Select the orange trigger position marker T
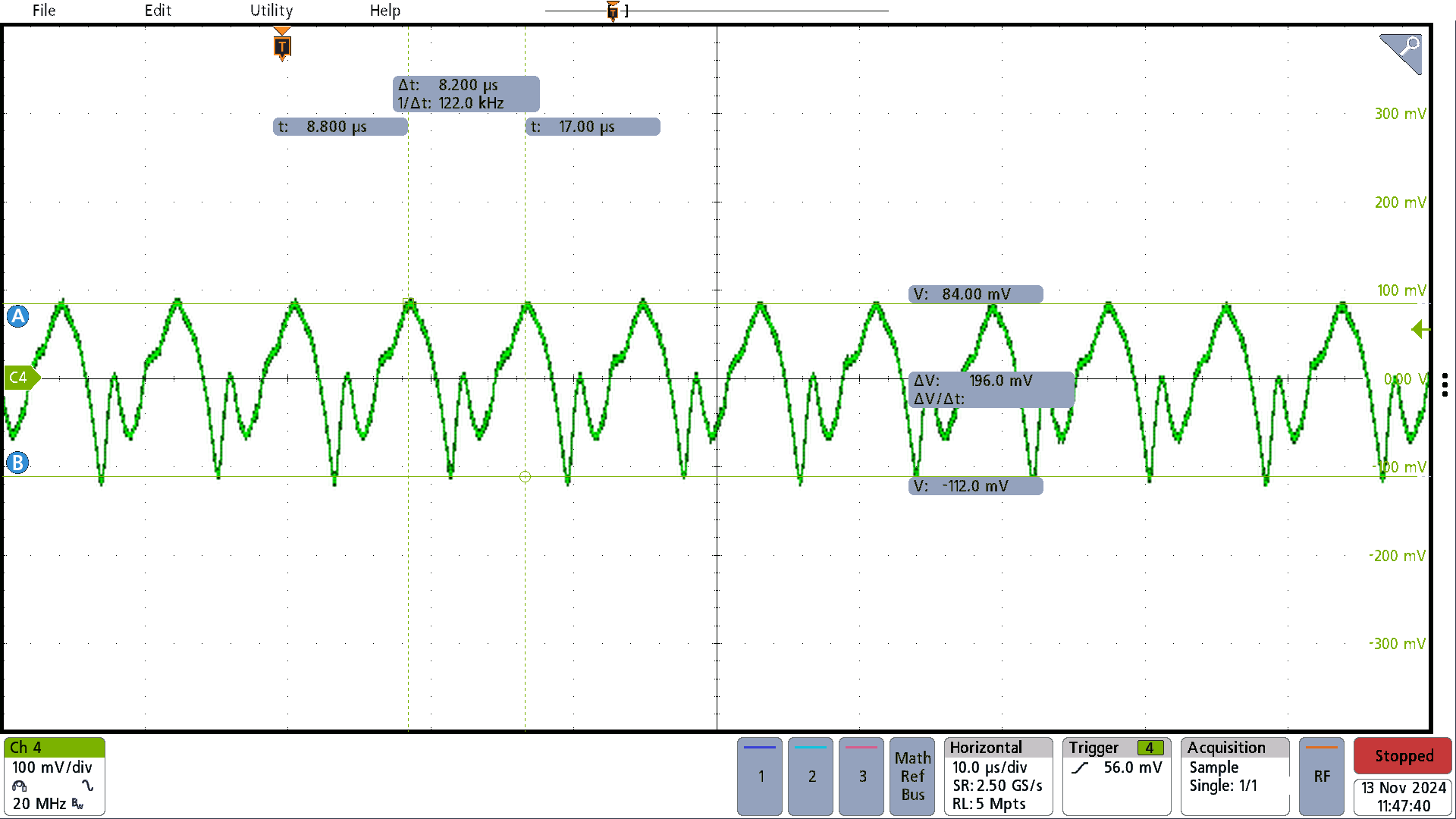This screenshot has width=1456, height=819. (x=282, y=45)
